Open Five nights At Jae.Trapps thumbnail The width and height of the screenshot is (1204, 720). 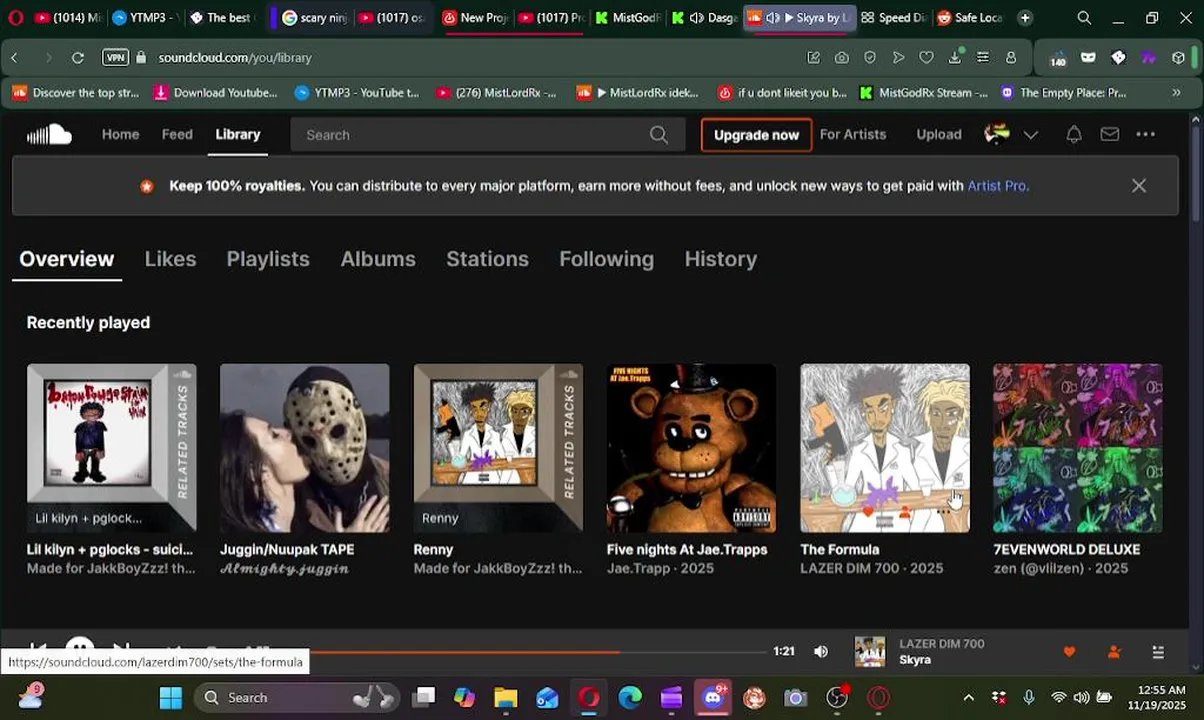point(691,448)
